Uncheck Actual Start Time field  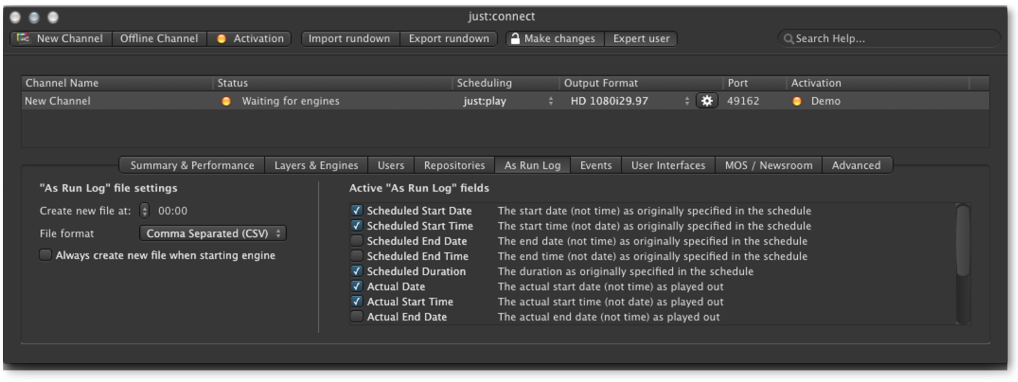tap(356, 301)
